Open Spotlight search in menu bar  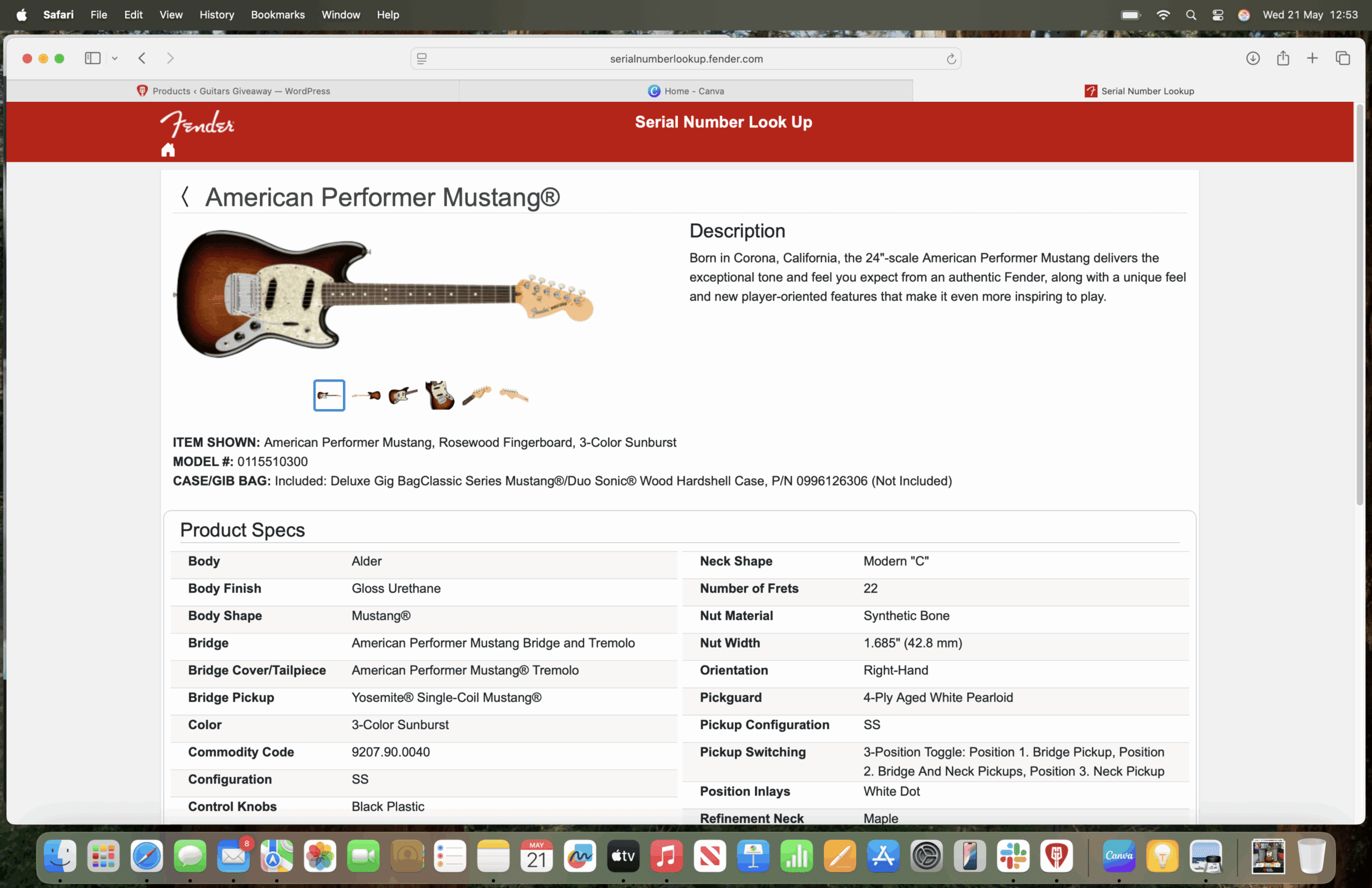tap(1190, 15)
